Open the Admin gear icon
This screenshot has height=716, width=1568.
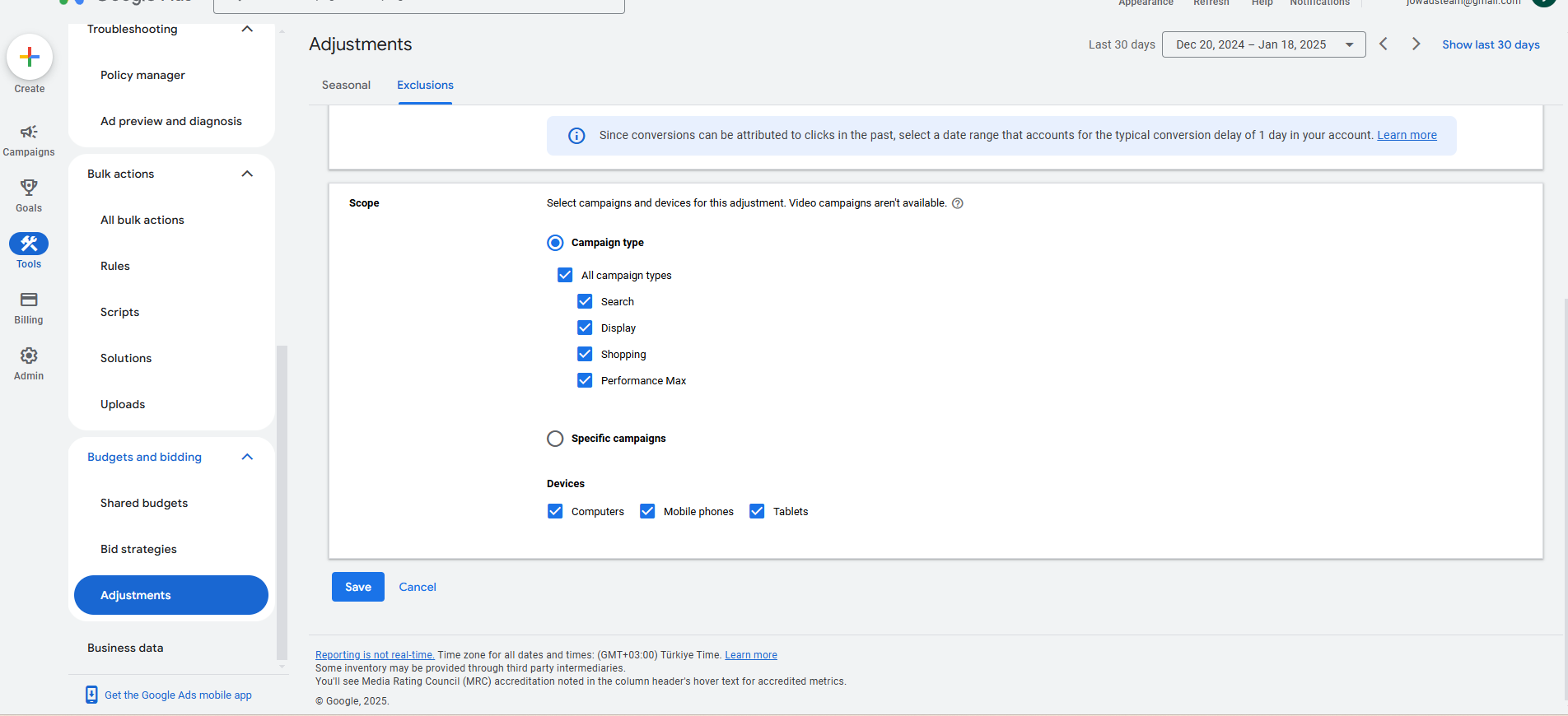(x=29, y=356)
